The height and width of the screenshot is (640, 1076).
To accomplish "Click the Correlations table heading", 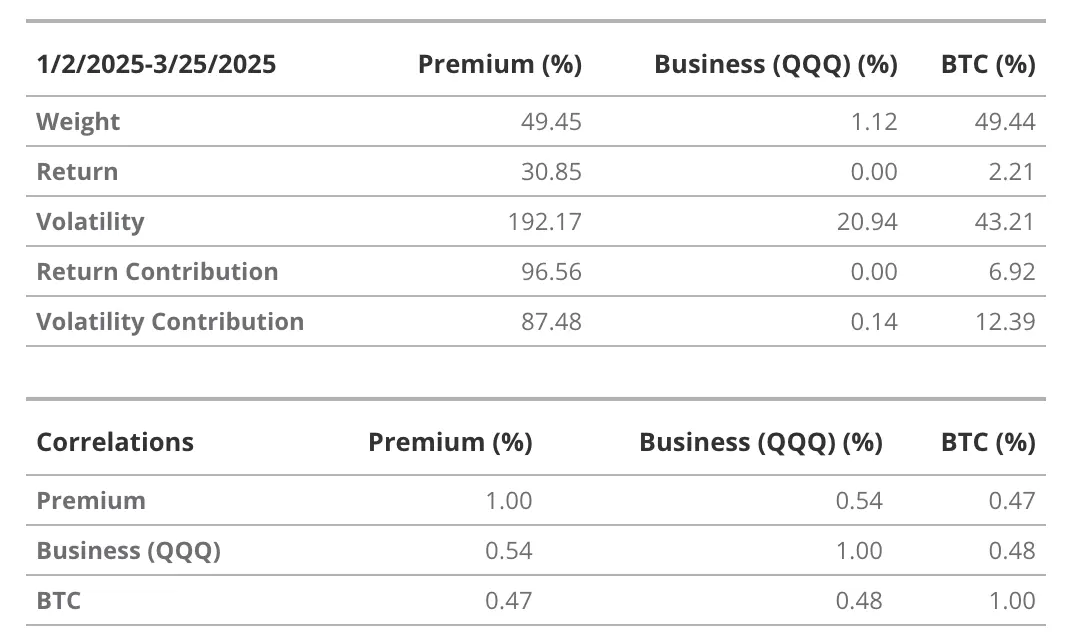I will pos(115,442).
